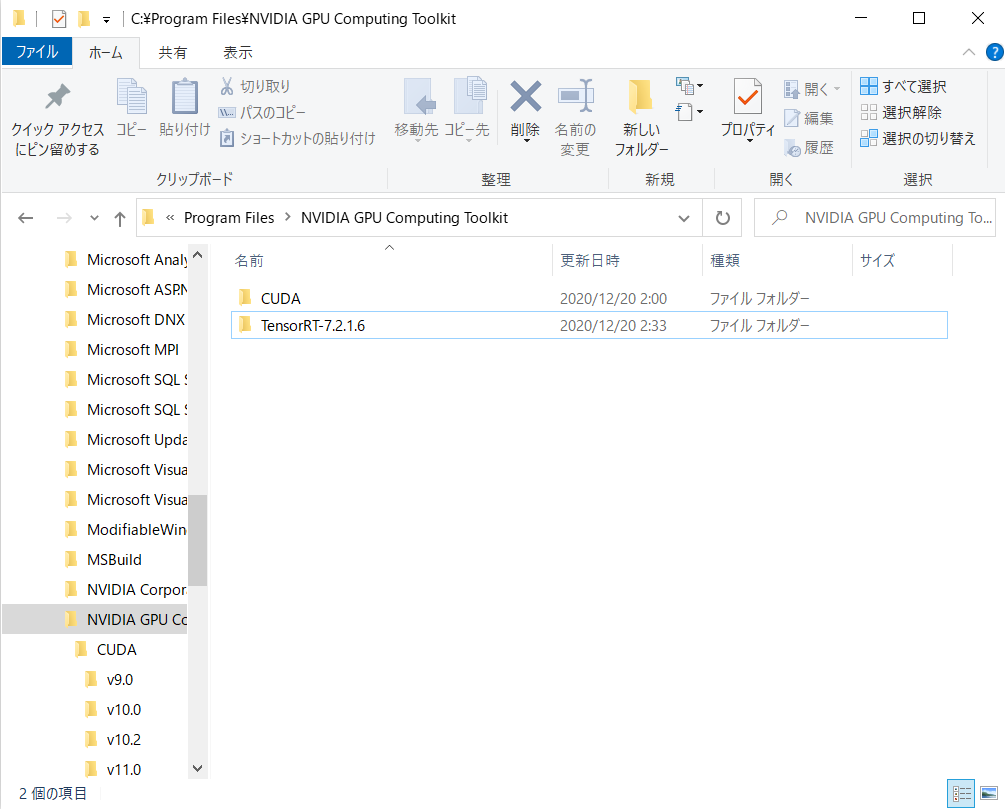Switch to Large icons view in status bar
The image size is (1005, 809).
point(989,794)
